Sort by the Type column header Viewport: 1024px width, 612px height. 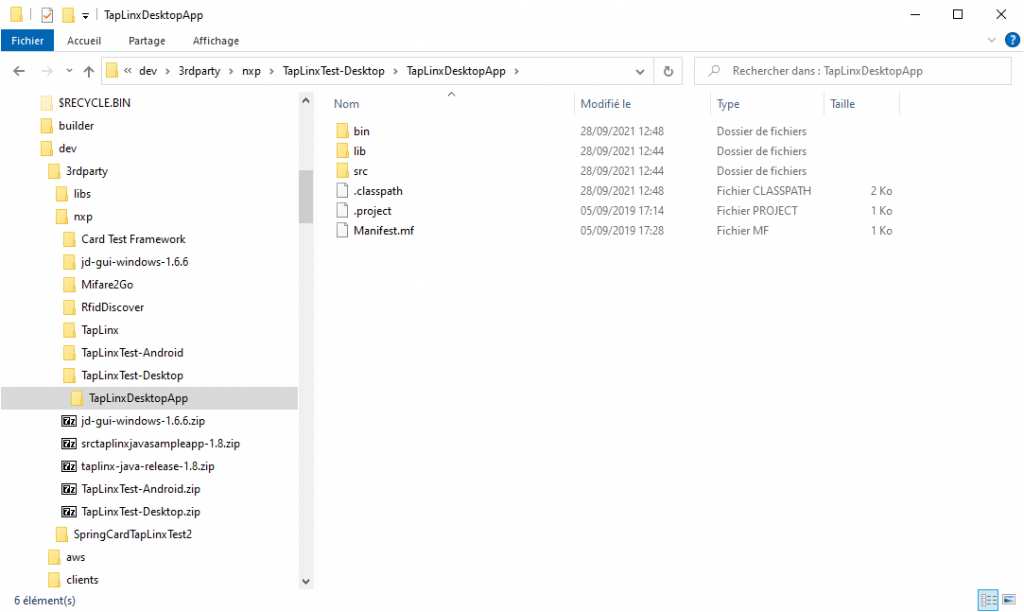tap(728, 104)
